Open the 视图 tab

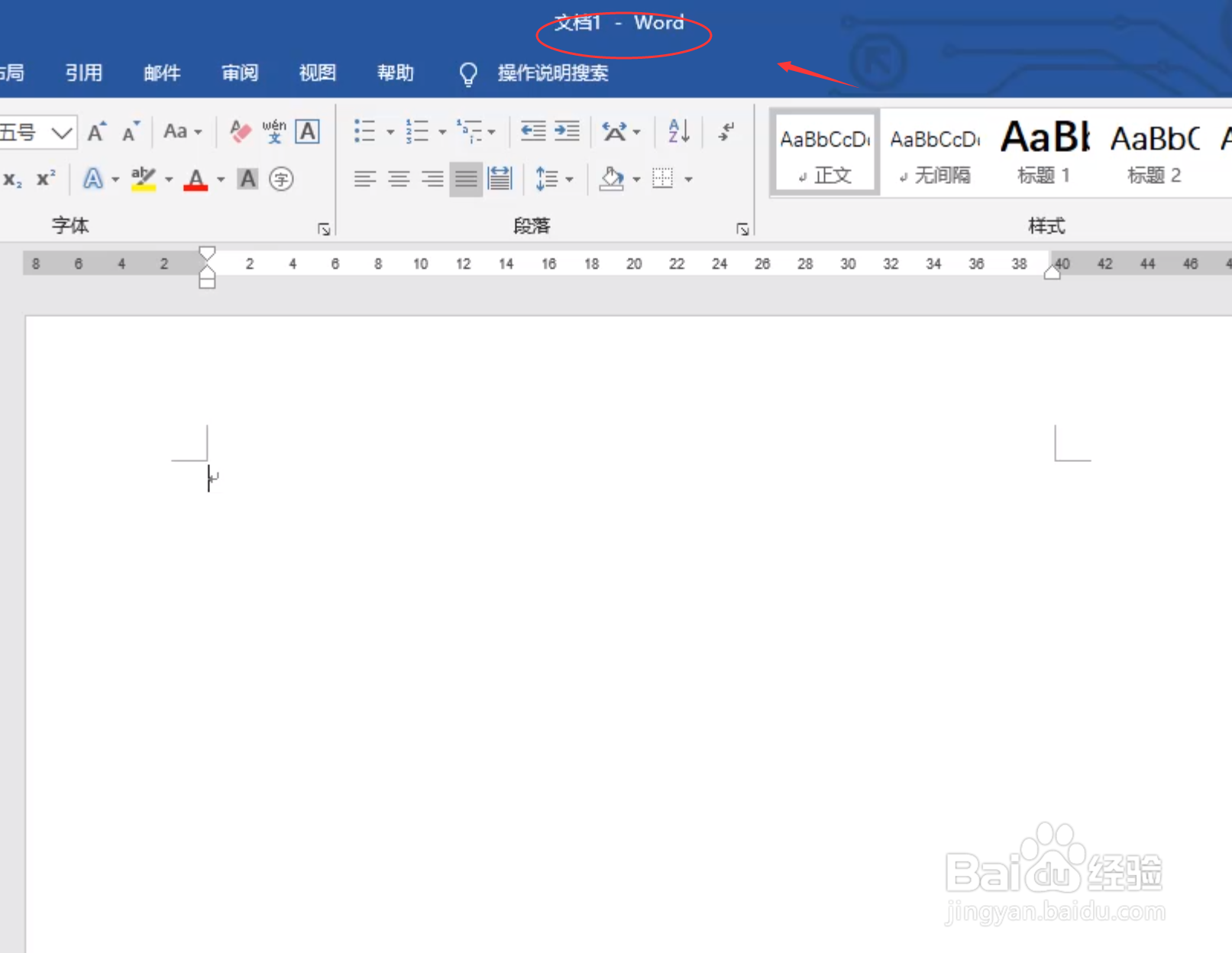tap(318, 73)
